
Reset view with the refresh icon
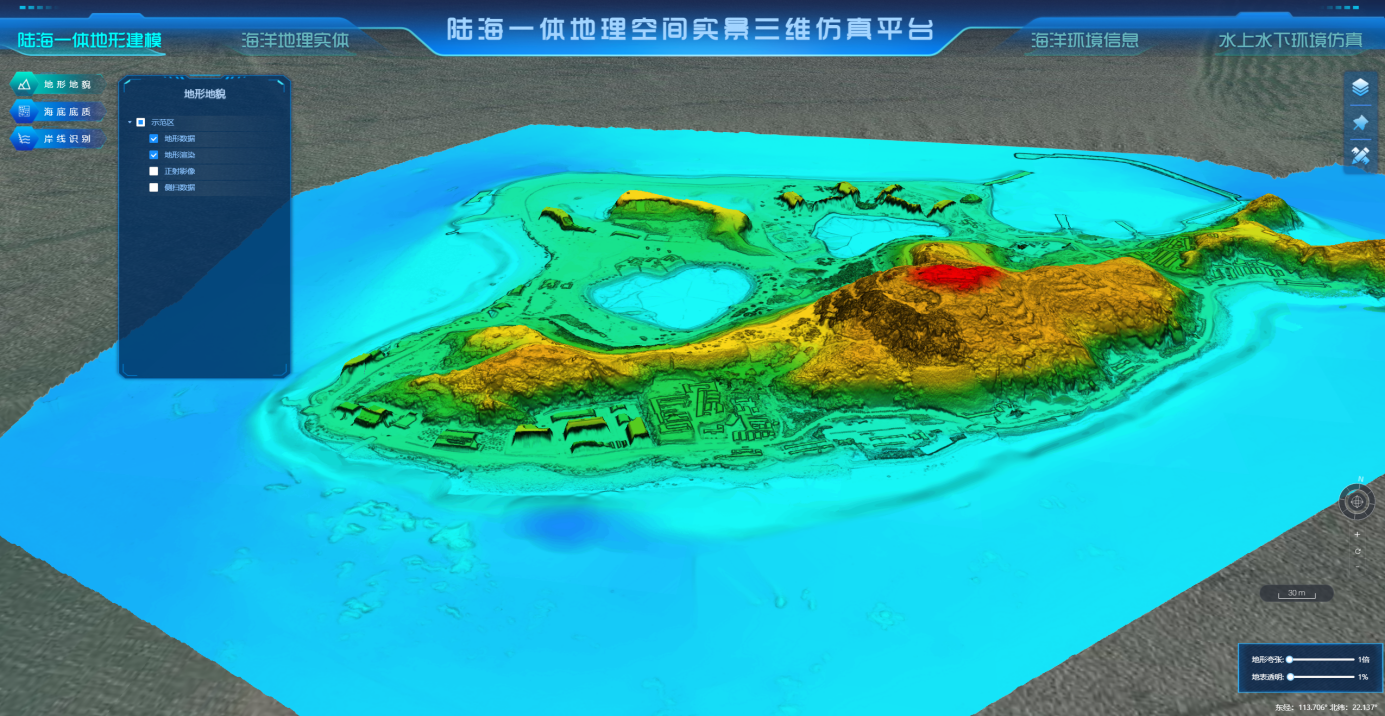pyautogui.click(x=1357, y=551)
